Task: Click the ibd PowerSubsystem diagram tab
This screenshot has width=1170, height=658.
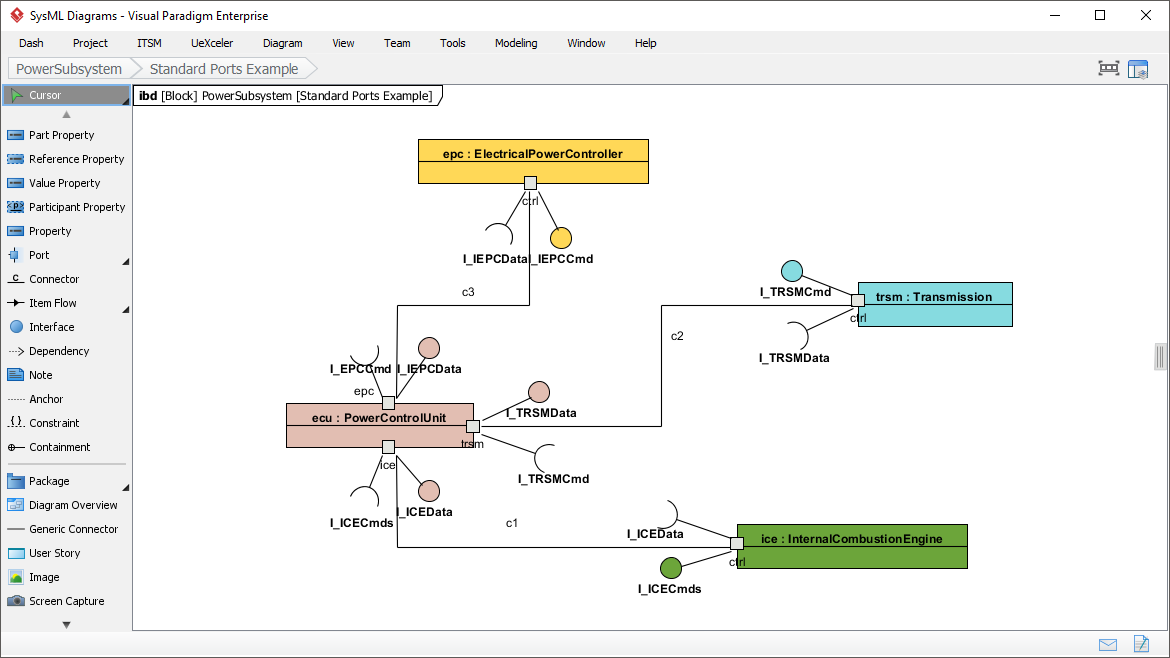Action: coord(288,96)
